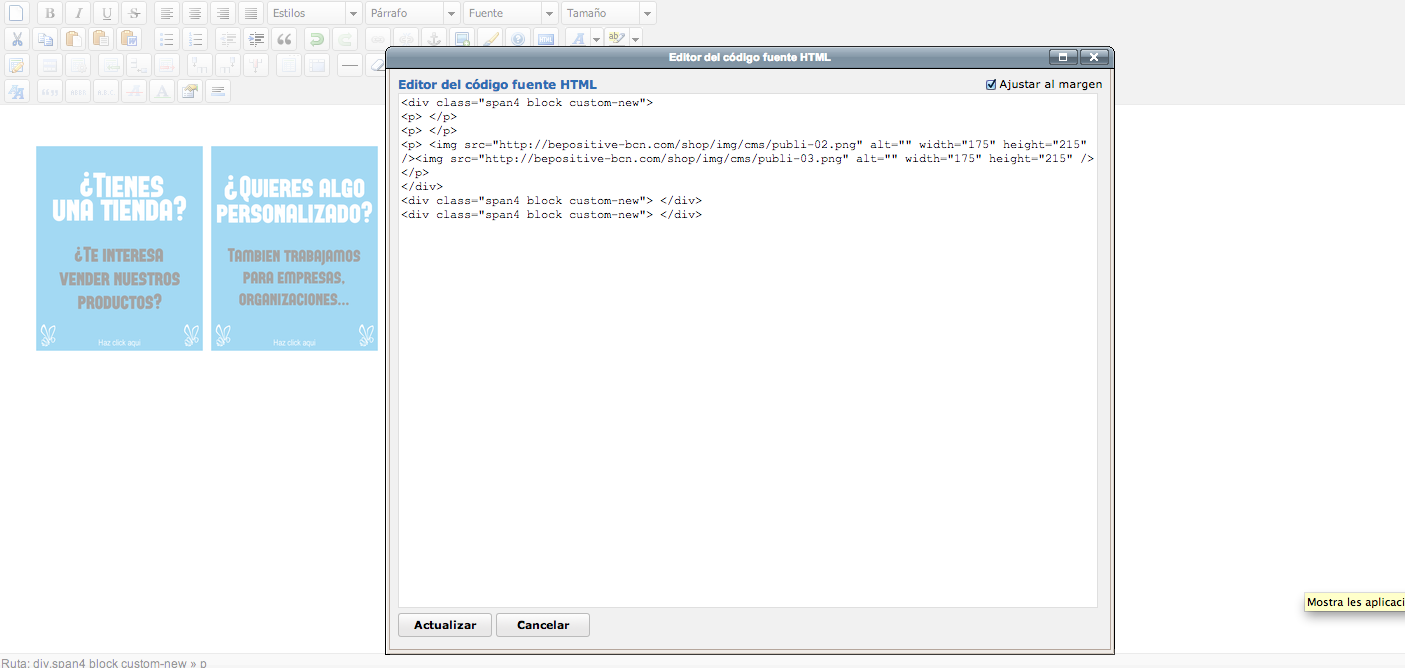This screenshot has height=668, width=1405.
Task: Toggle strikethrough formatting
Action: (x=135, y=13)
